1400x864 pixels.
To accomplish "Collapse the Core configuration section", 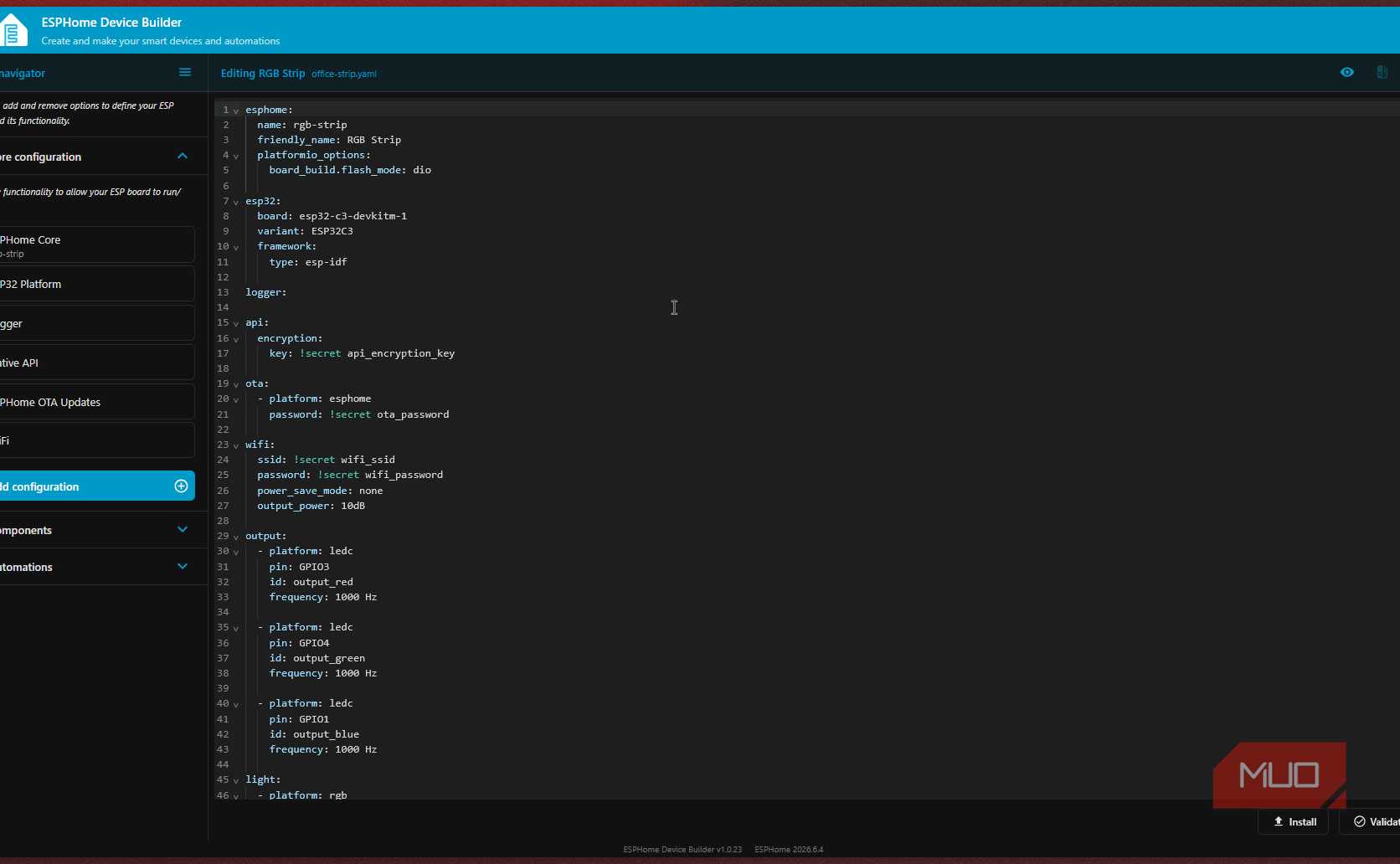I will [x=183, y=157].
